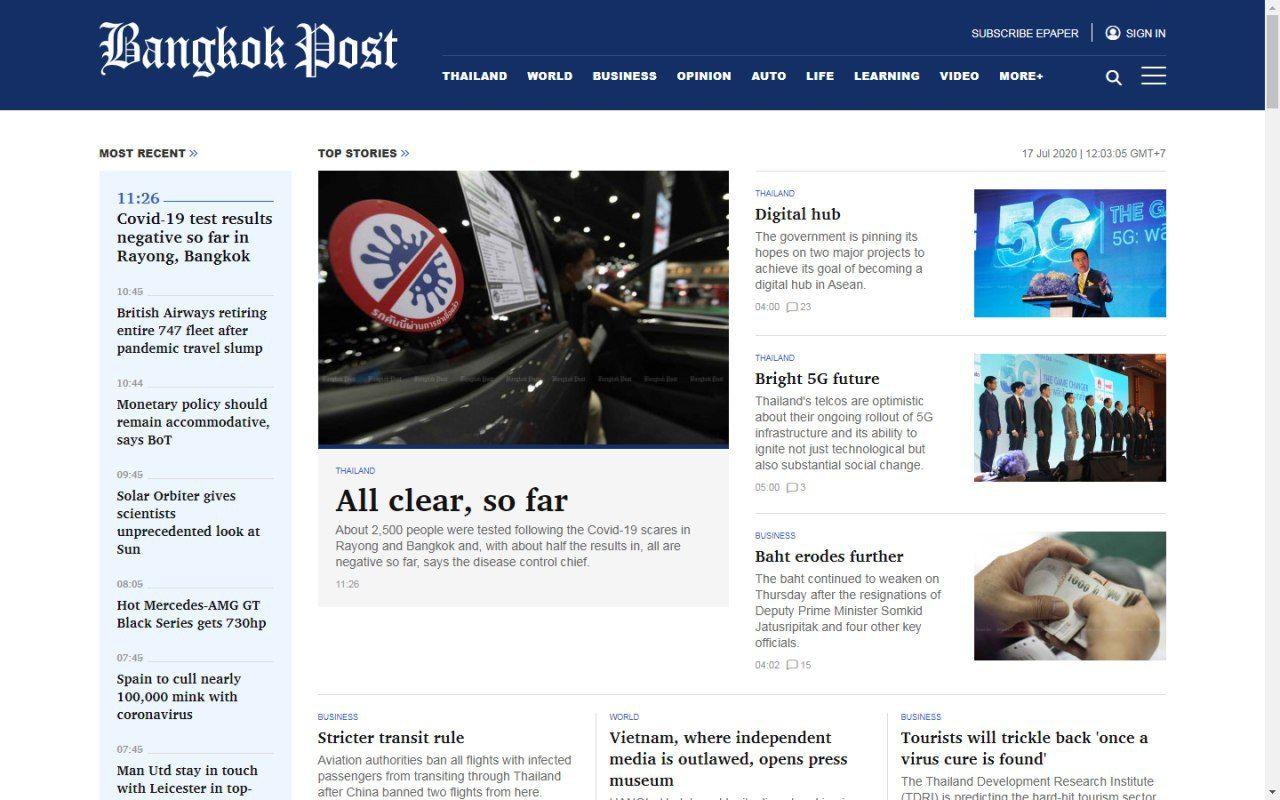Go to the Opinion section

[x=703, y=76]
